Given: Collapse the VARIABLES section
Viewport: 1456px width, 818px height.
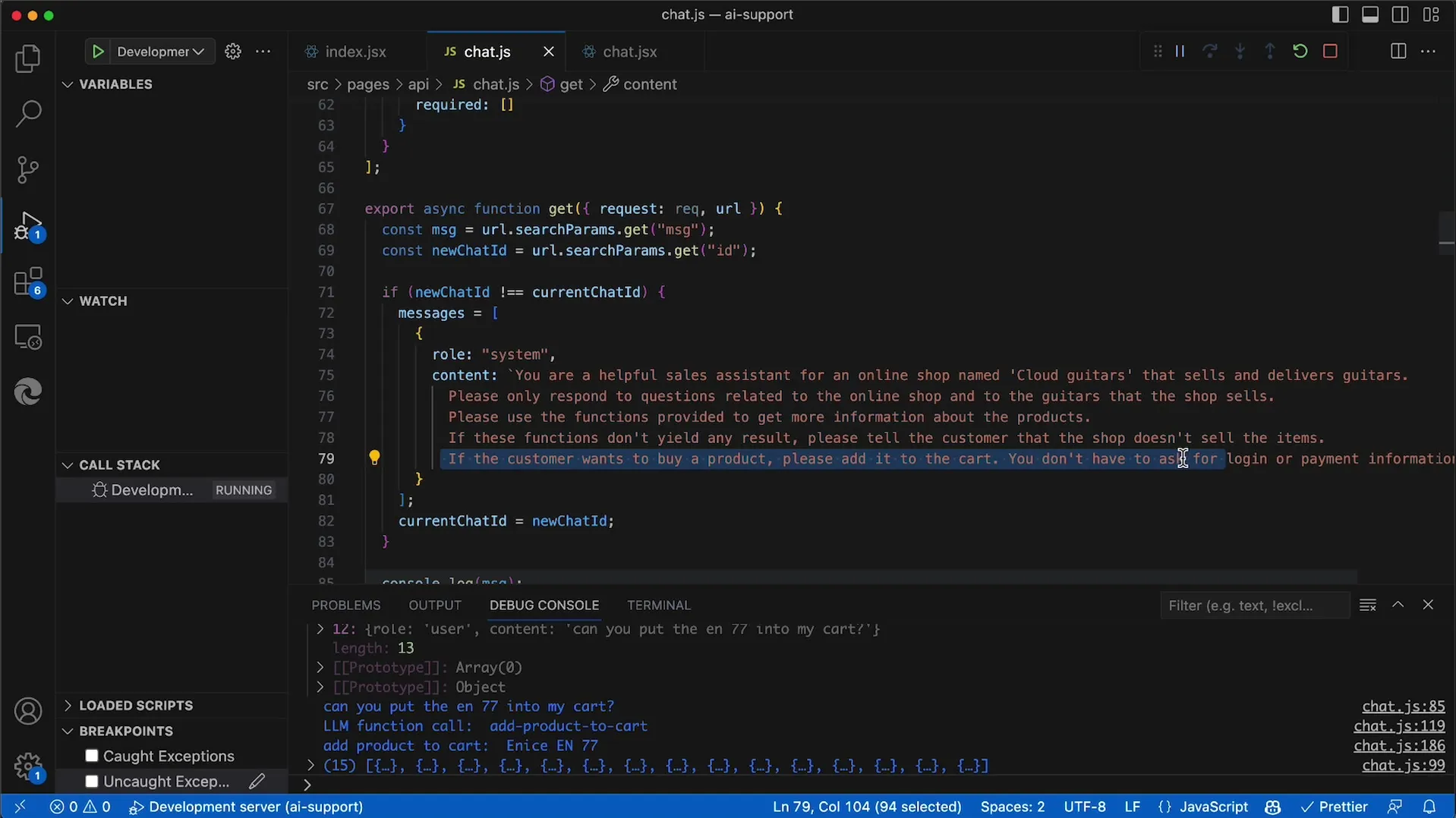Looking at the screenshot, I should pos(68,84).
